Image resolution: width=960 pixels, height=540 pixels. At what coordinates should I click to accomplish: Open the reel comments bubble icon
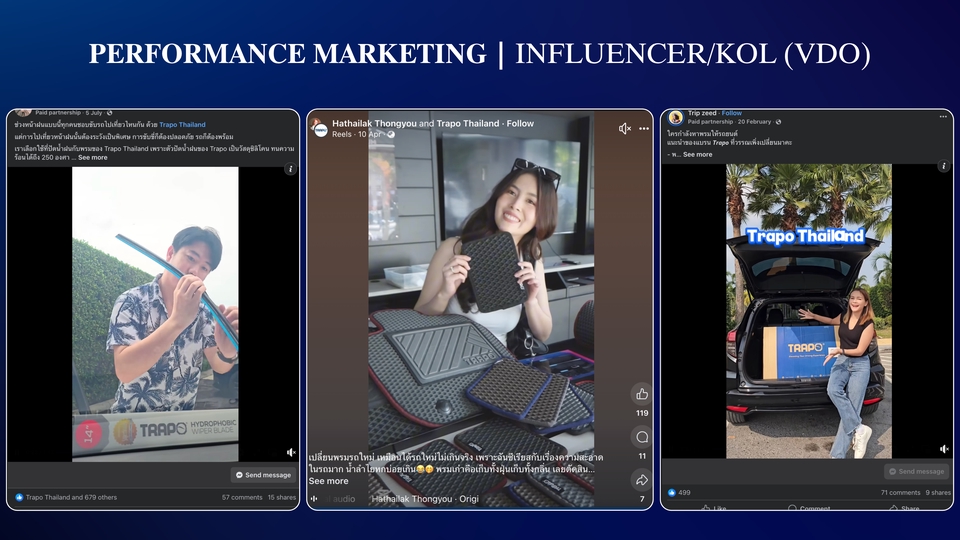coord(642,437)
